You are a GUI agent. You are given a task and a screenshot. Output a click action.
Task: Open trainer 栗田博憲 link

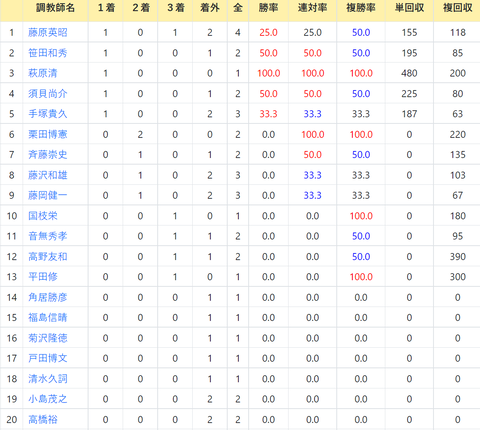click(48, 134)
